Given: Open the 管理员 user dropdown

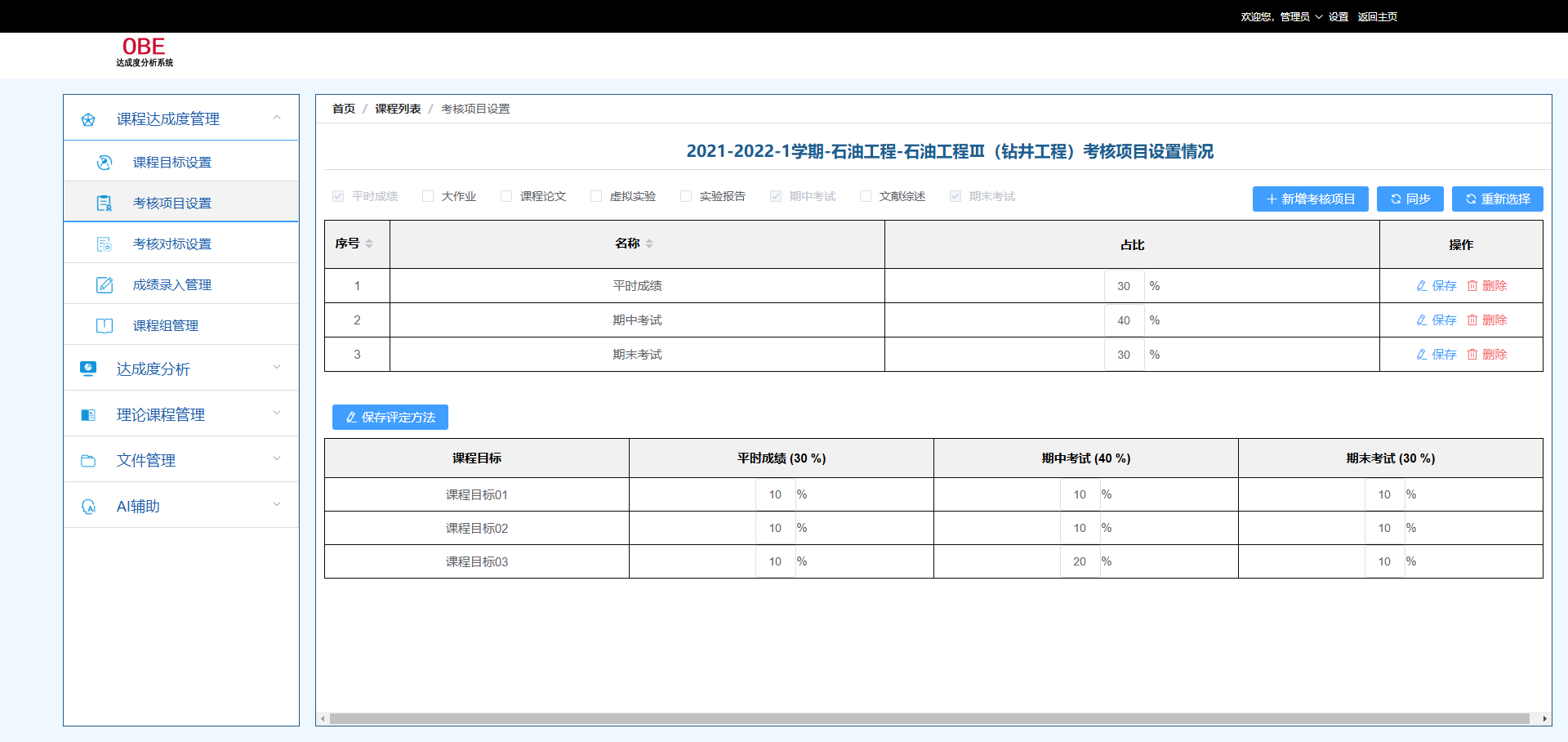Looking at the screenshot, I should (x=1300, y=16).
